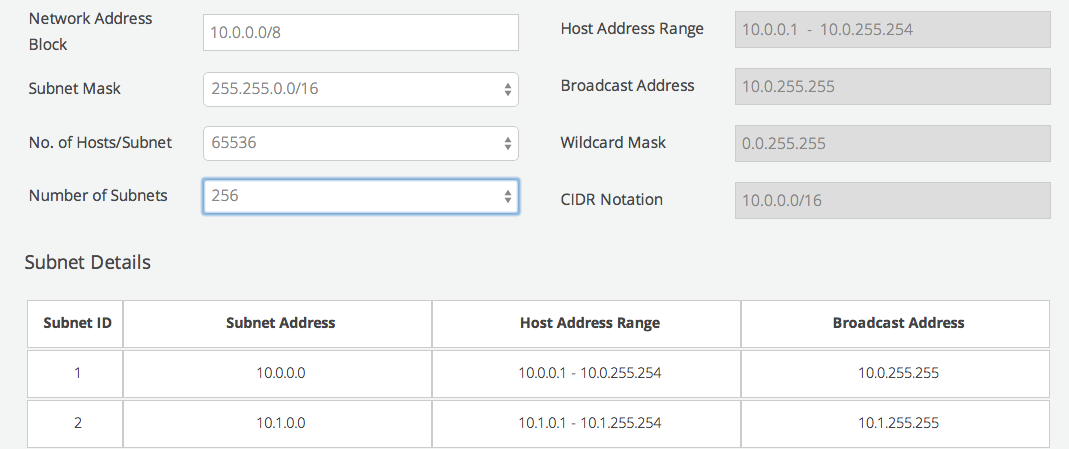Screen dimensions: 1069x449
Task: Click the Subnet Details heading
Action: tap(88, 262)
